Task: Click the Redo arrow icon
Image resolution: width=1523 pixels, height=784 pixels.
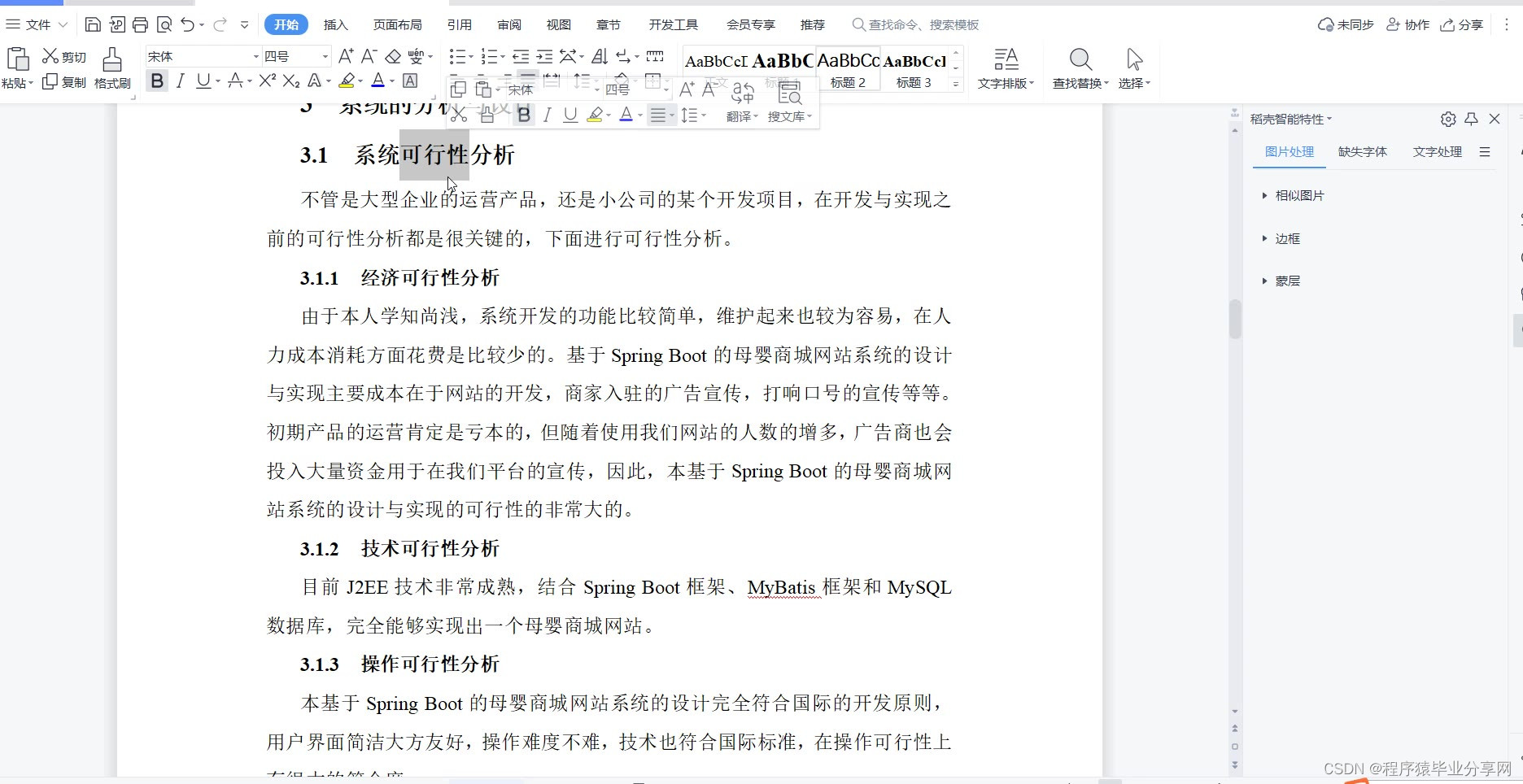Action: point(220,24)
